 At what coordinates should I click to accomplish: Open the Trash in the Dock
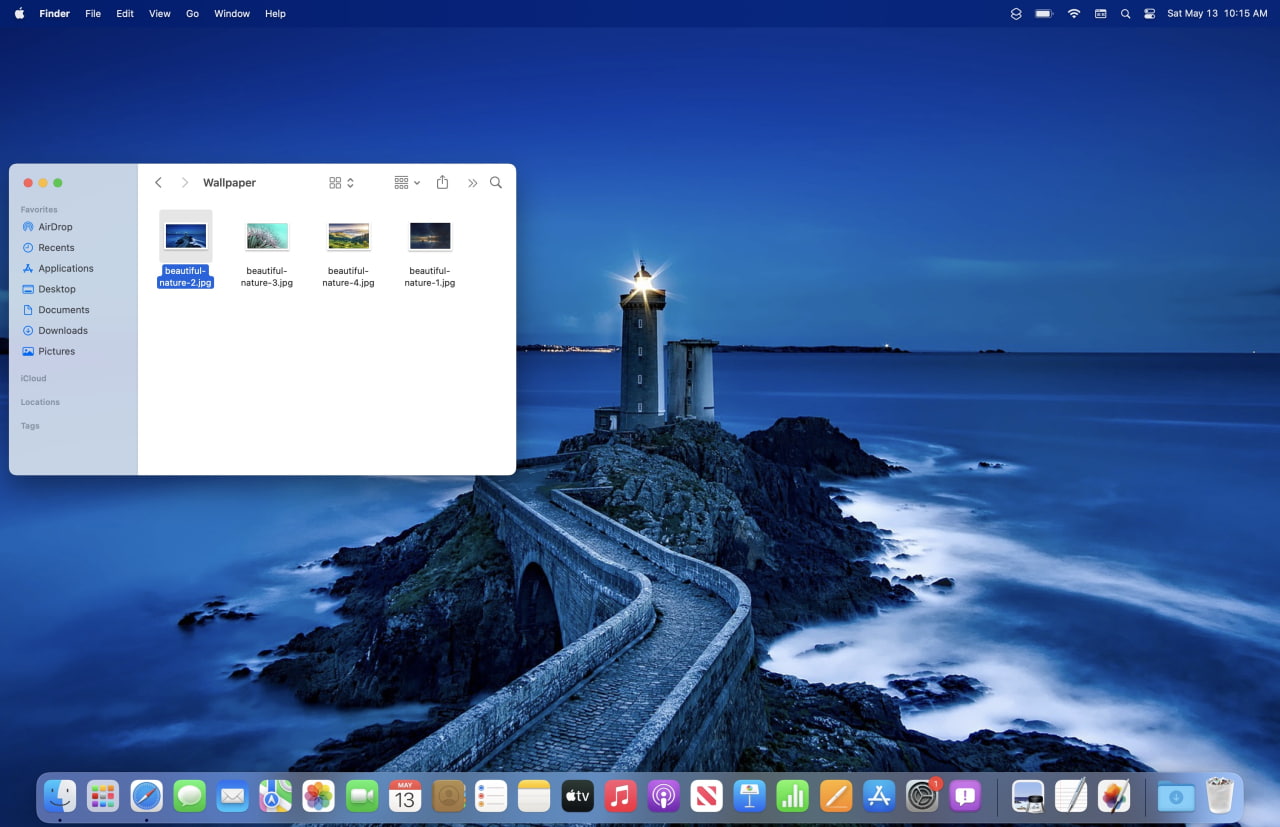point(1219,796)
